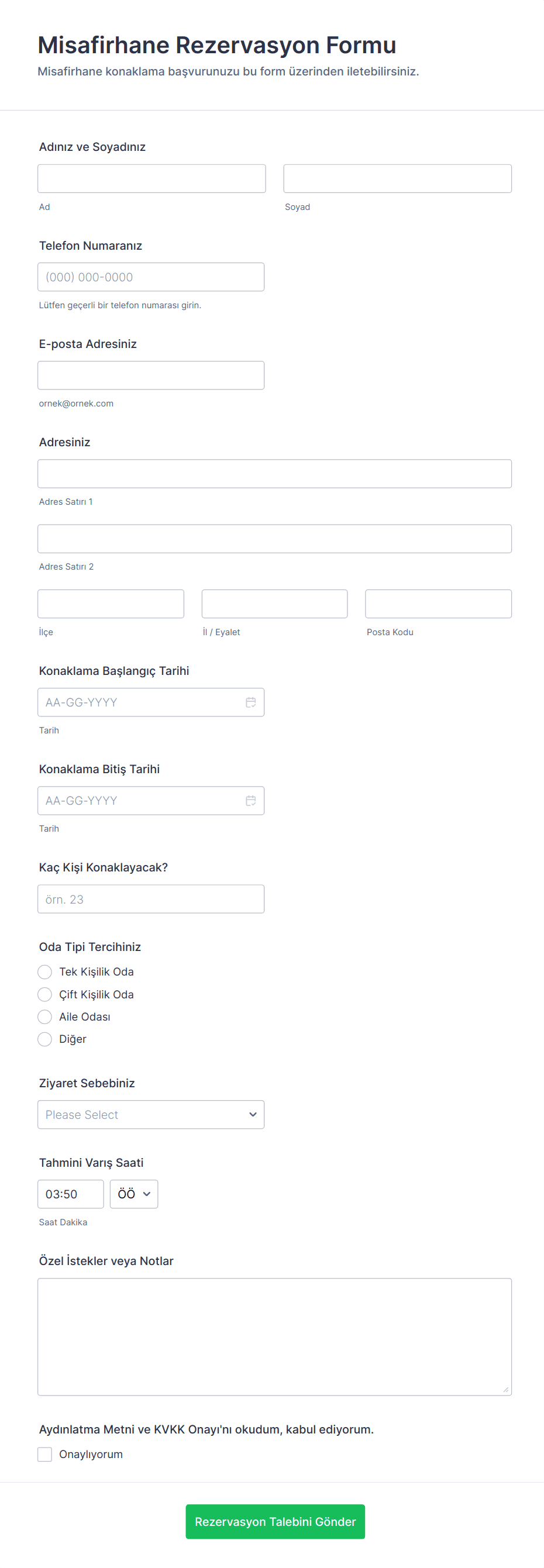
Task: Open the ÖÖ time period dropdown
Action: [x=134, y=1194]
